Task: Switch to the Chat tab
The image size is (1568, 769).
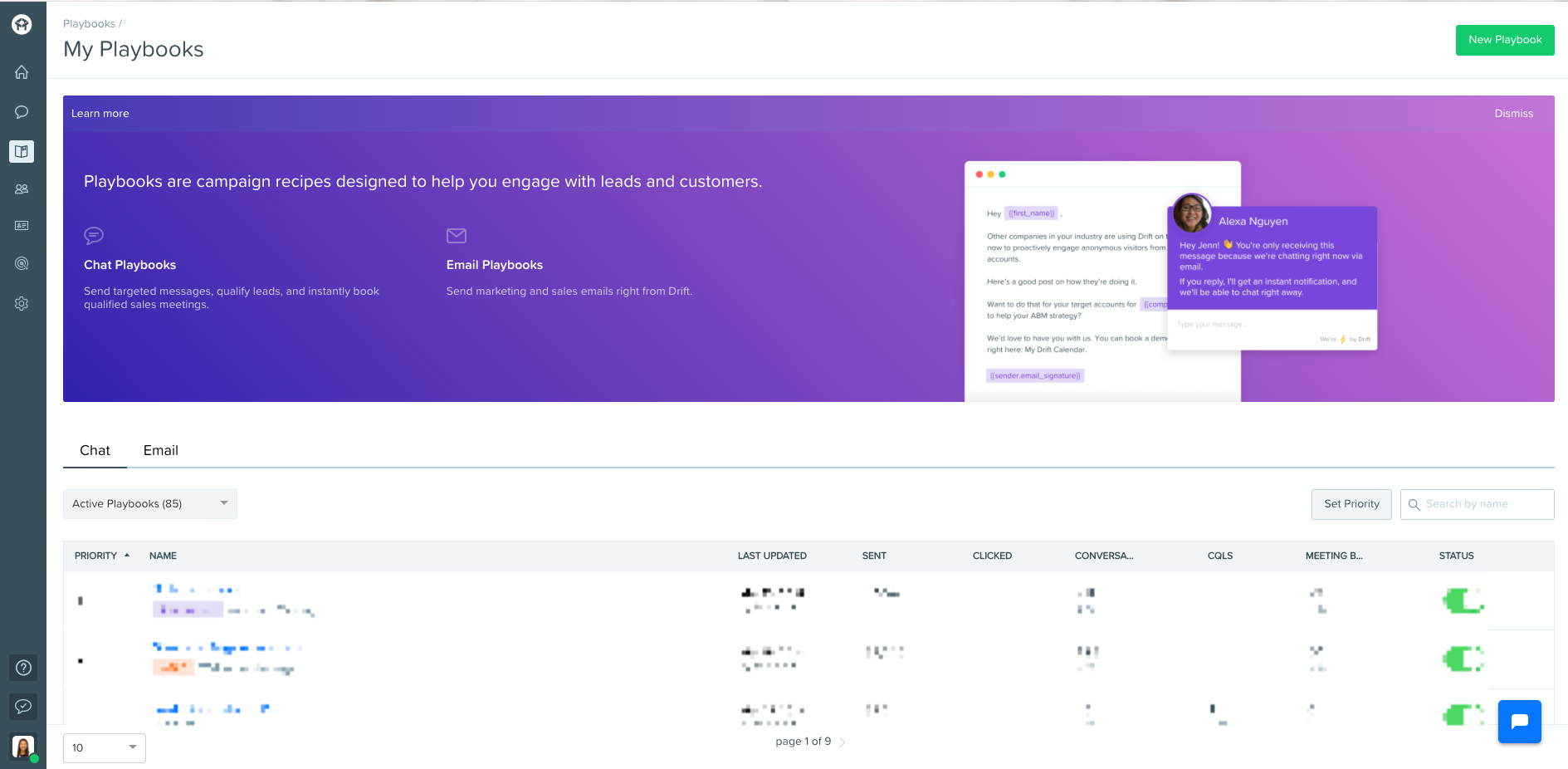Action: pos(95,450)
